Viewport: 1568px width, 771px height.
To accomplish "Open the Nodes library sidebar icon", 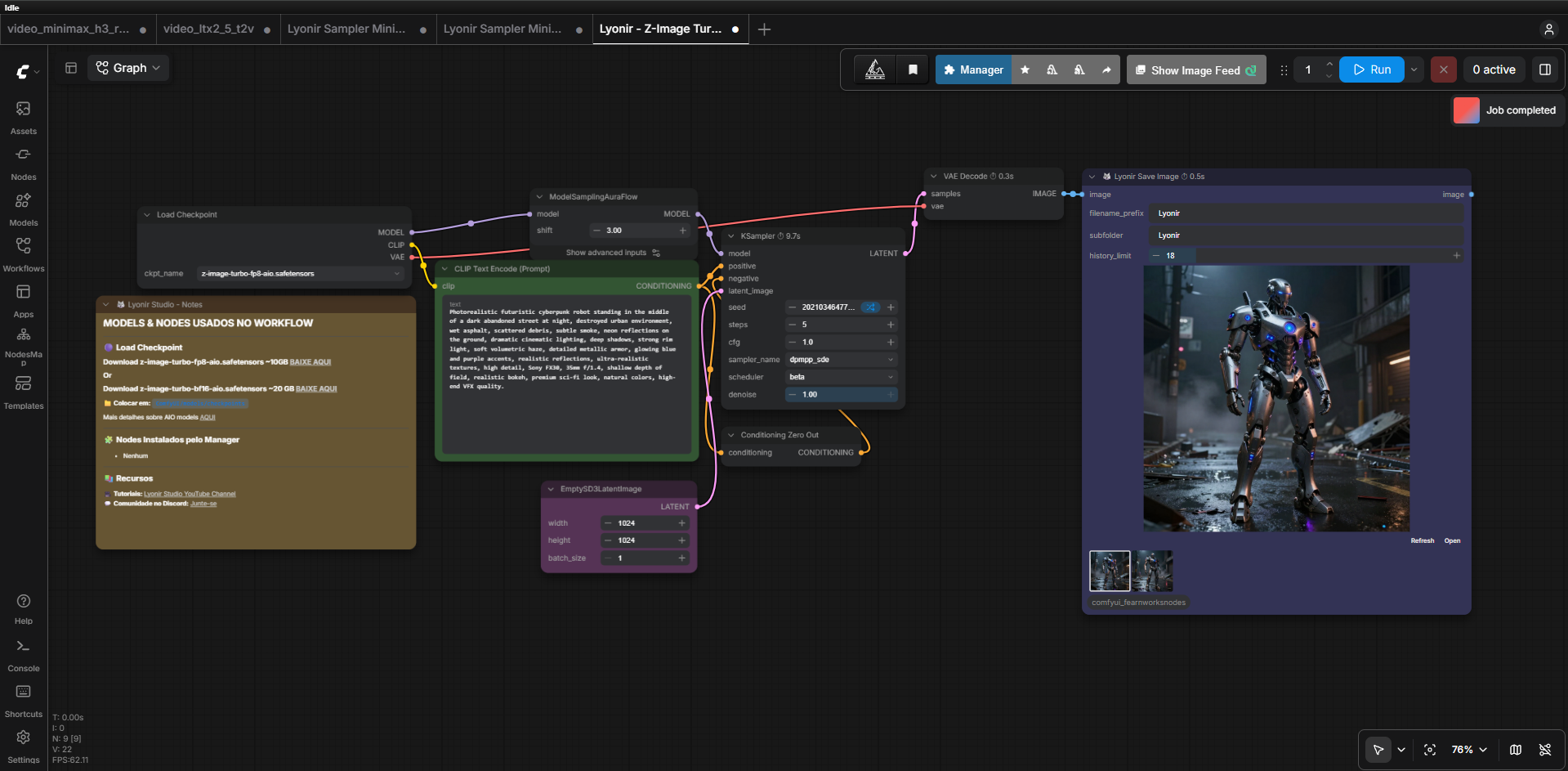I will pyautogui.click(x=24, y=164).
